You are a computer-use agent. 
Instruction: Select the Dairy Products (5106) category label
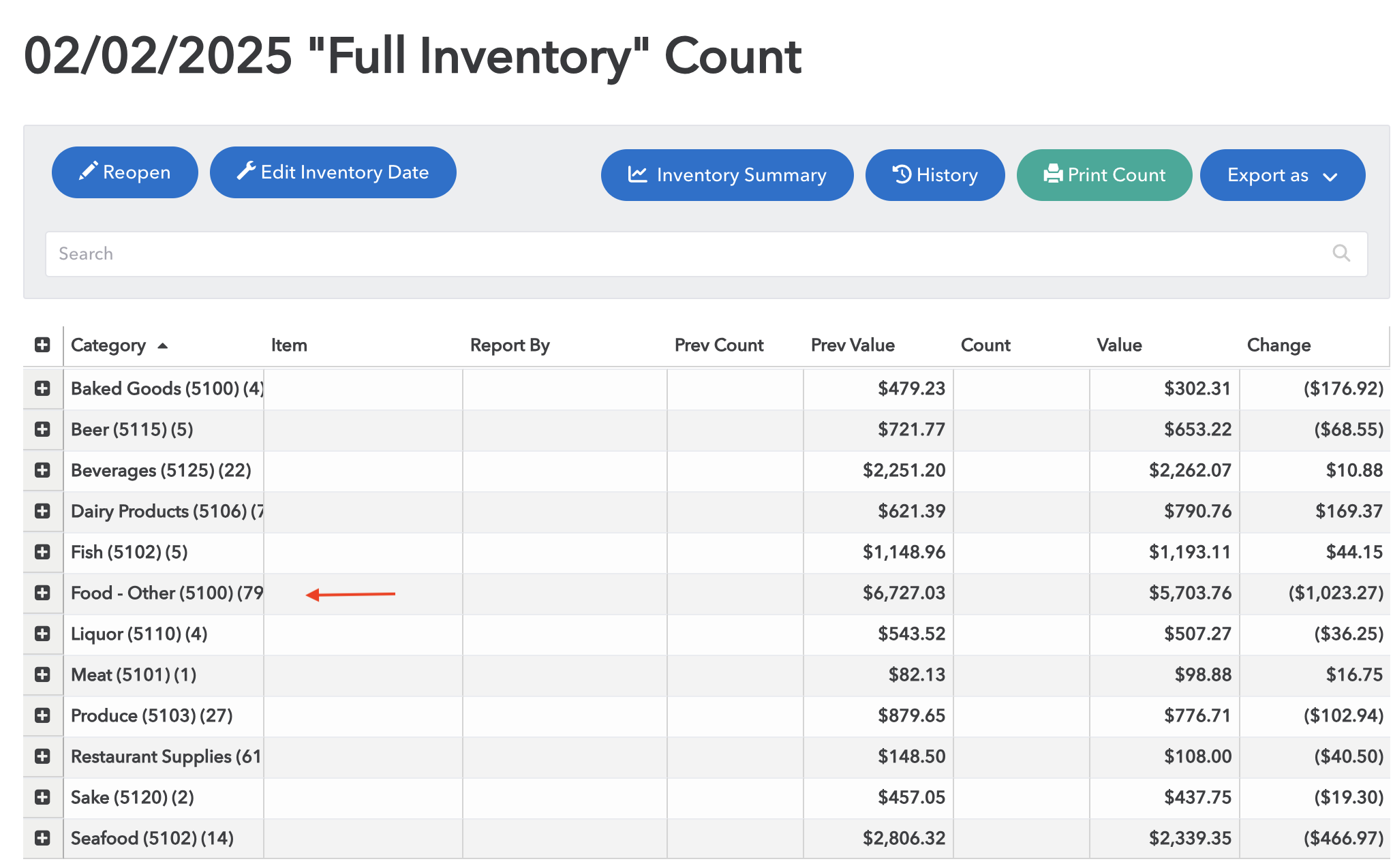click(167, 511)
